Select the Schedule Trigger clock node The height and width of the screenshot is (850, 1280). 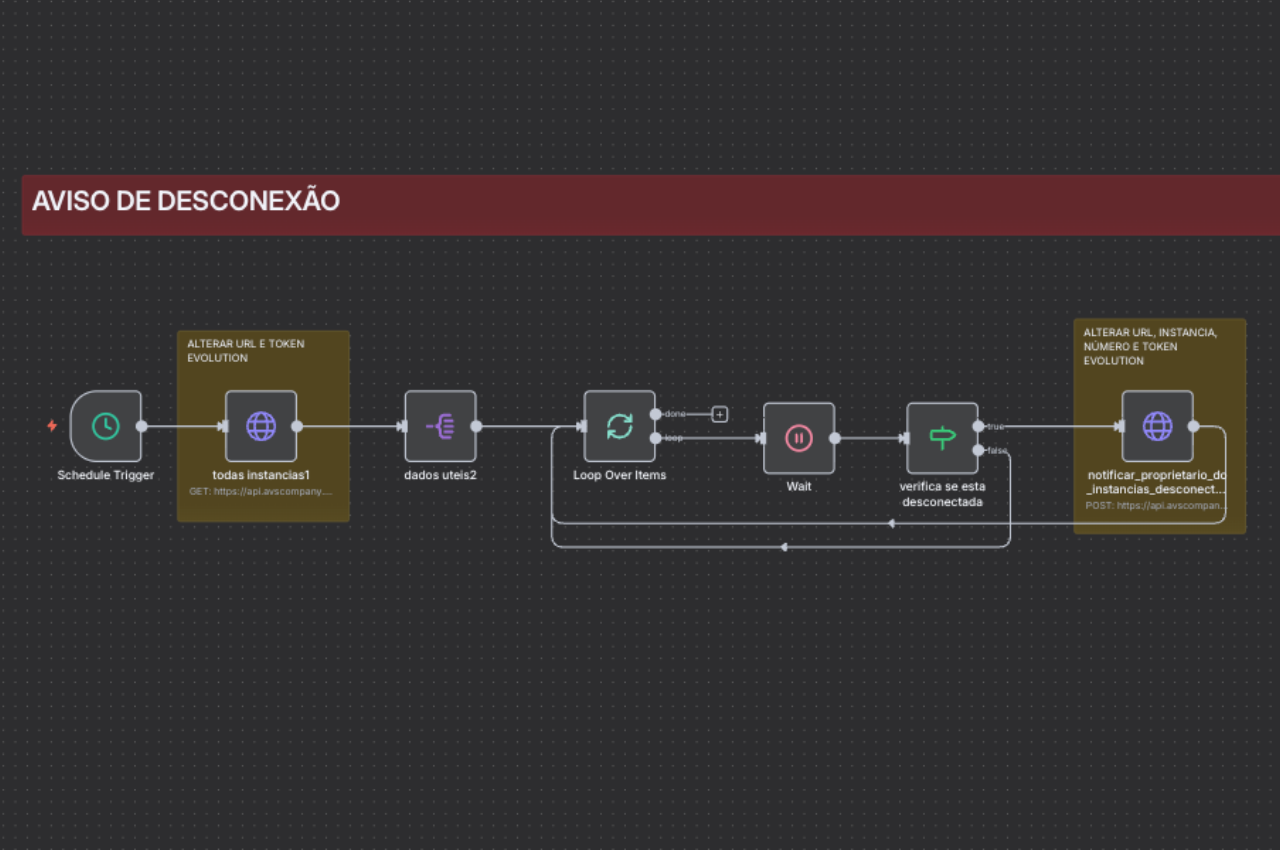(105, 426)
